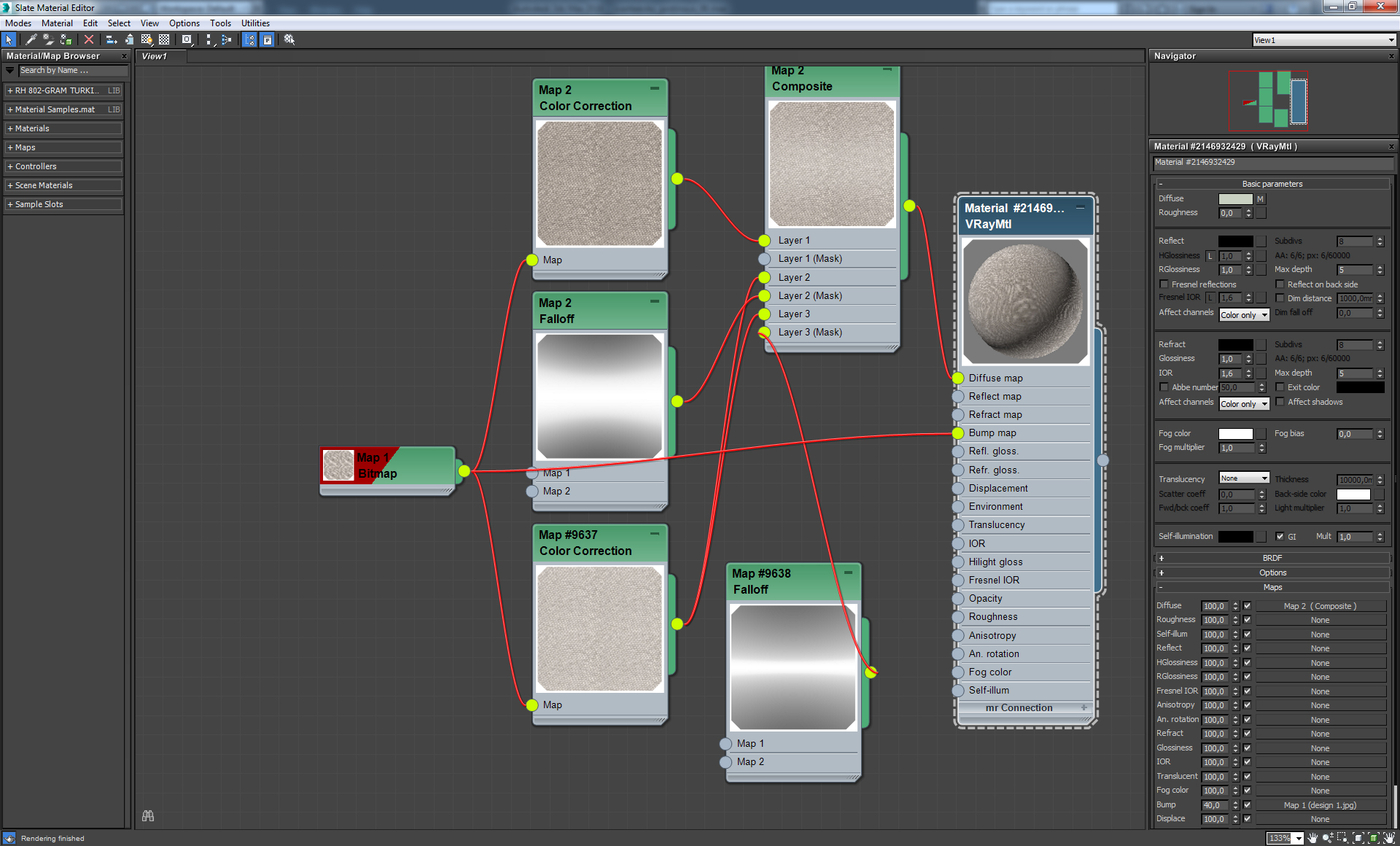Select the Pan Tool hand icon
This screenshot has width=1400, height=846.
[1312, 837]
